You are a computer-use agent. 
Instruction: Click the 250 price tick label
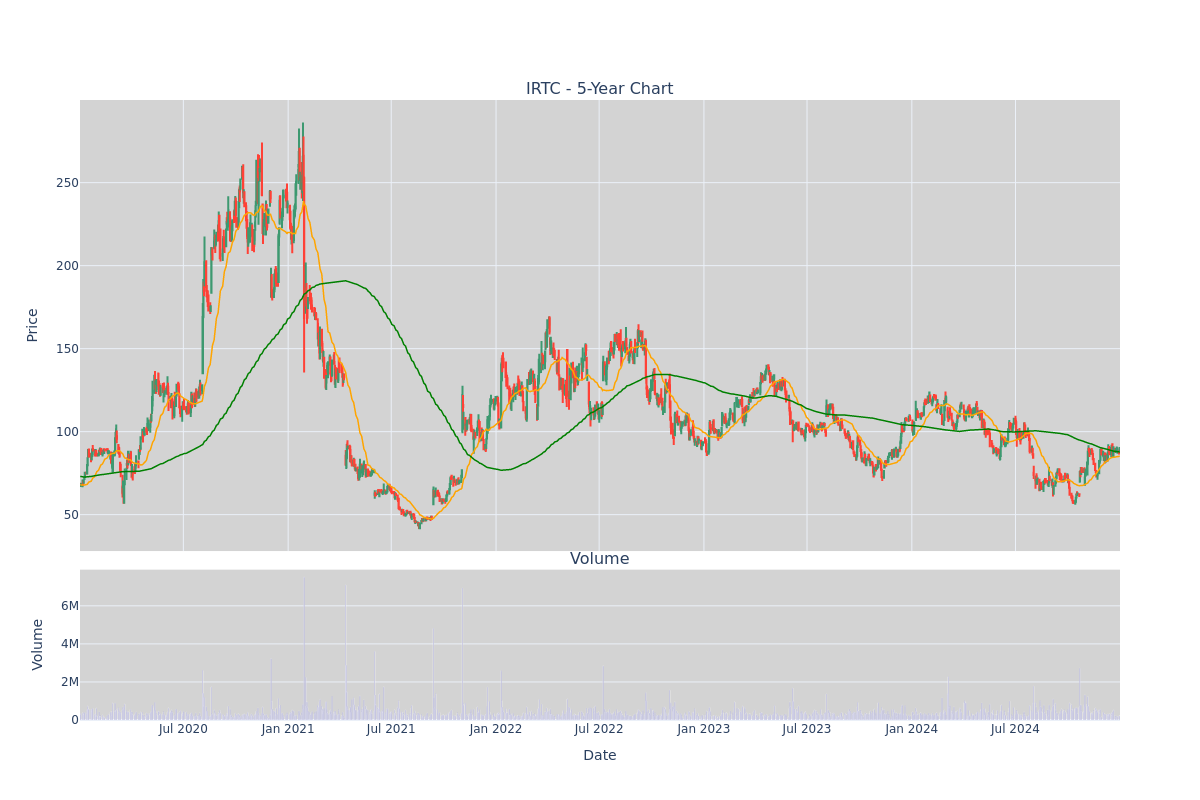pos(67,183)
